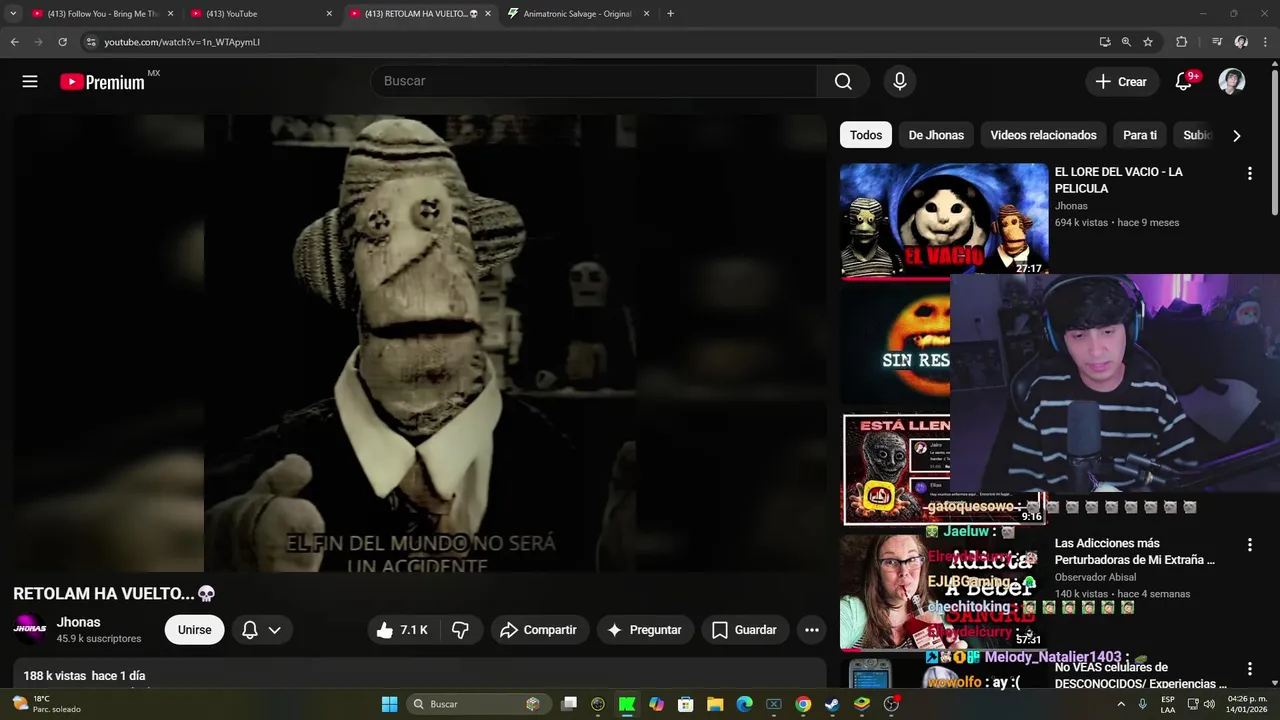Click the Preguntar button
1280x720 pixels.
click(x=645, y=630)
